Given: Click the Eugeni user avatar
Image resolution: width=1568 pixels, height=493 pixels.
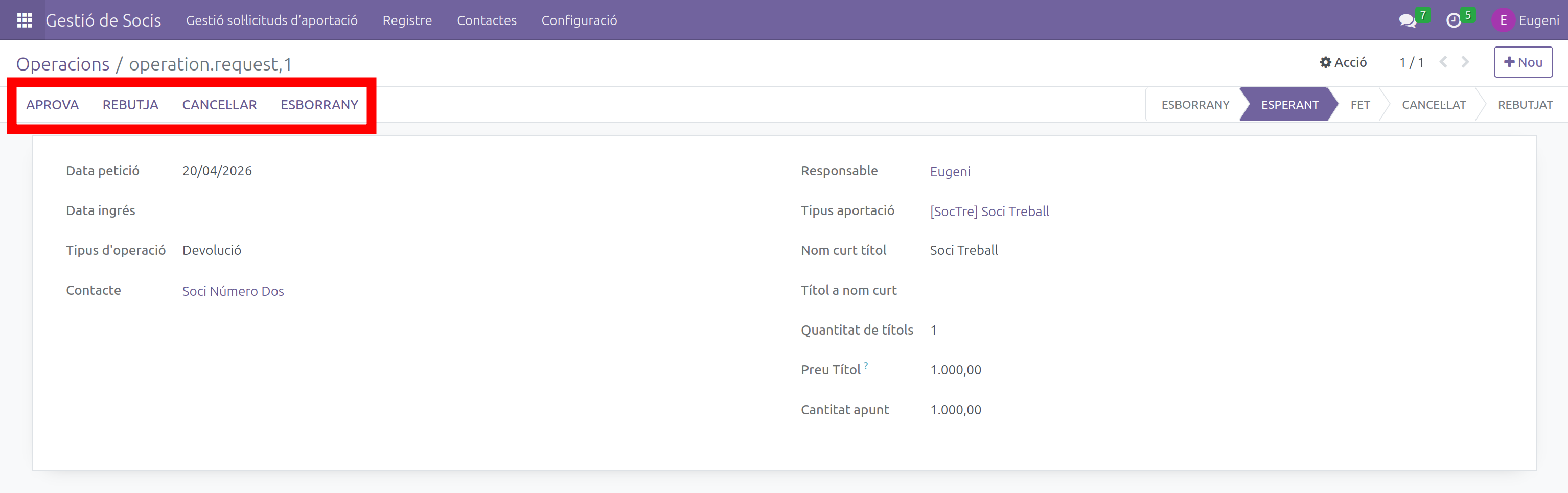Looking at the screenshot, I should tap(1502, 21).
